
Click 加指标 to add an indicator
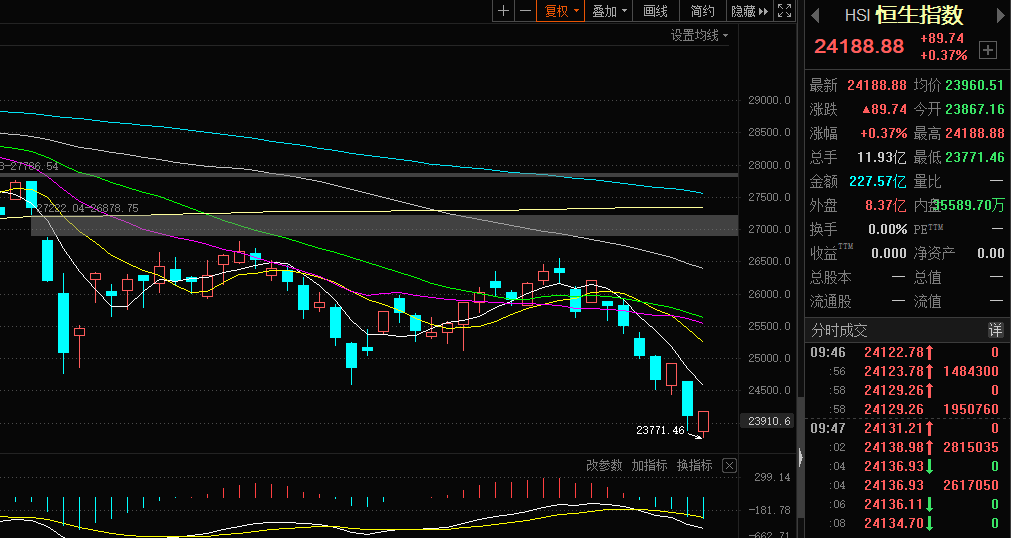point(650,466)
